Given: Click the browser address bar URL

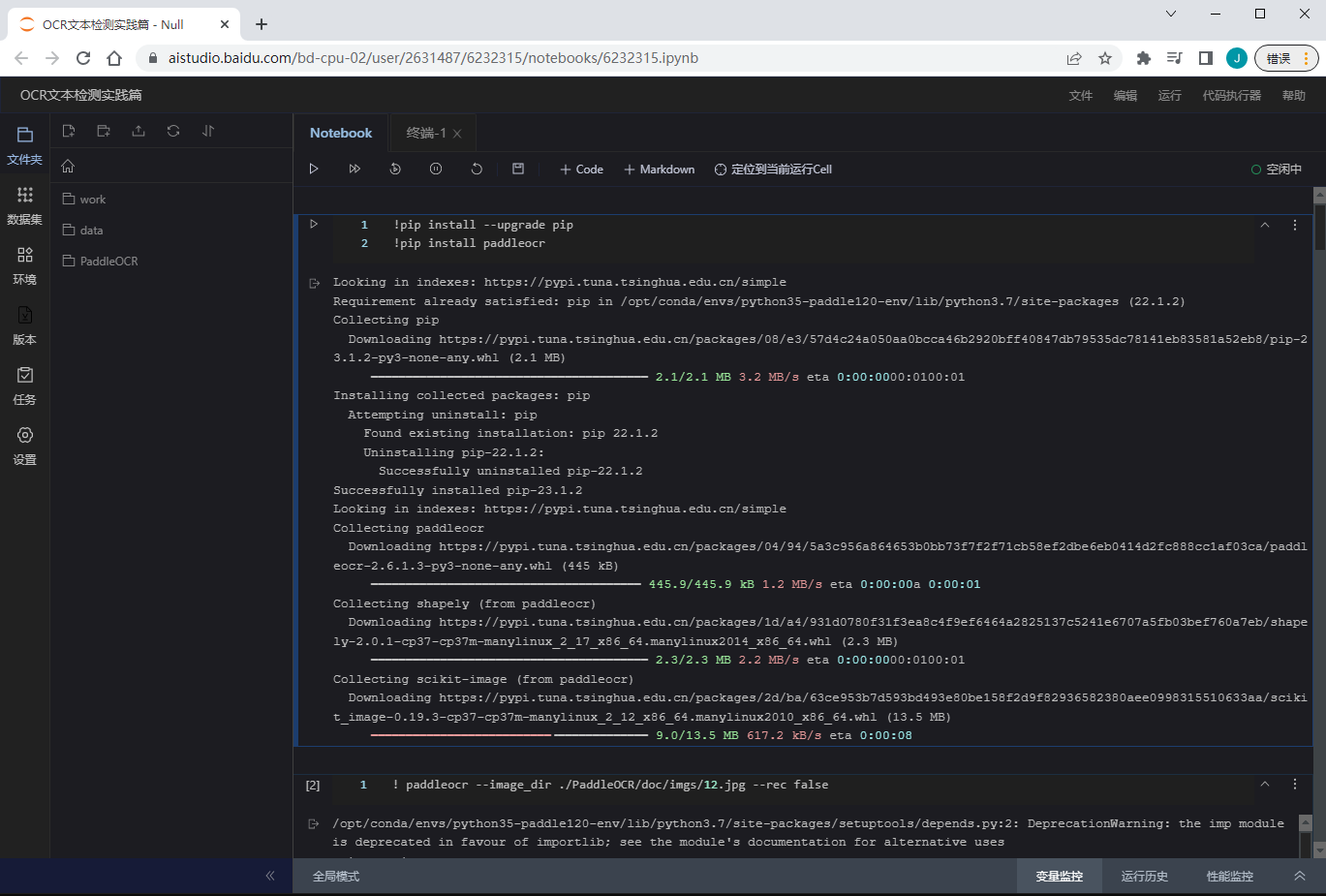Looking at the screenshot, I should [433, 58].
